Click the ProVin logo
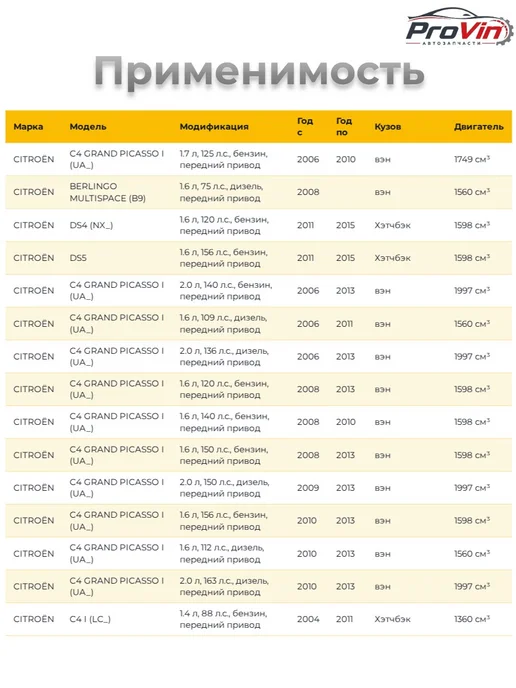The image size is (516, 688). tap(459, 27)
